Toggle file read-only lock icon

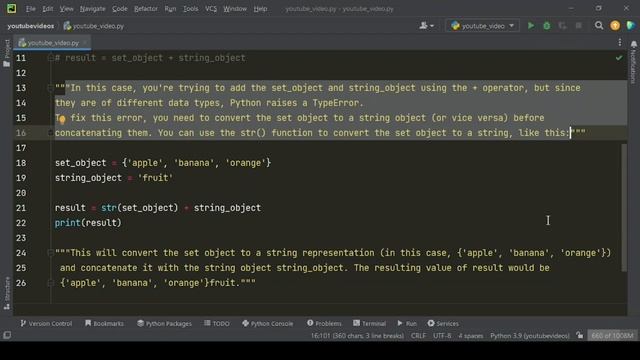point(580,336)
